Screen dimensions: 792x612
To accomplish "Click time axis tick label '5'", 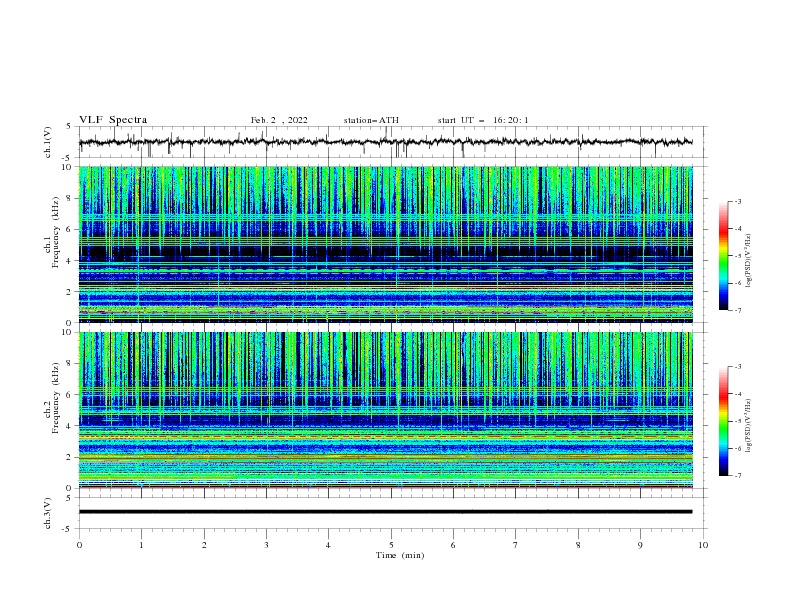I will tap(391, 545).
